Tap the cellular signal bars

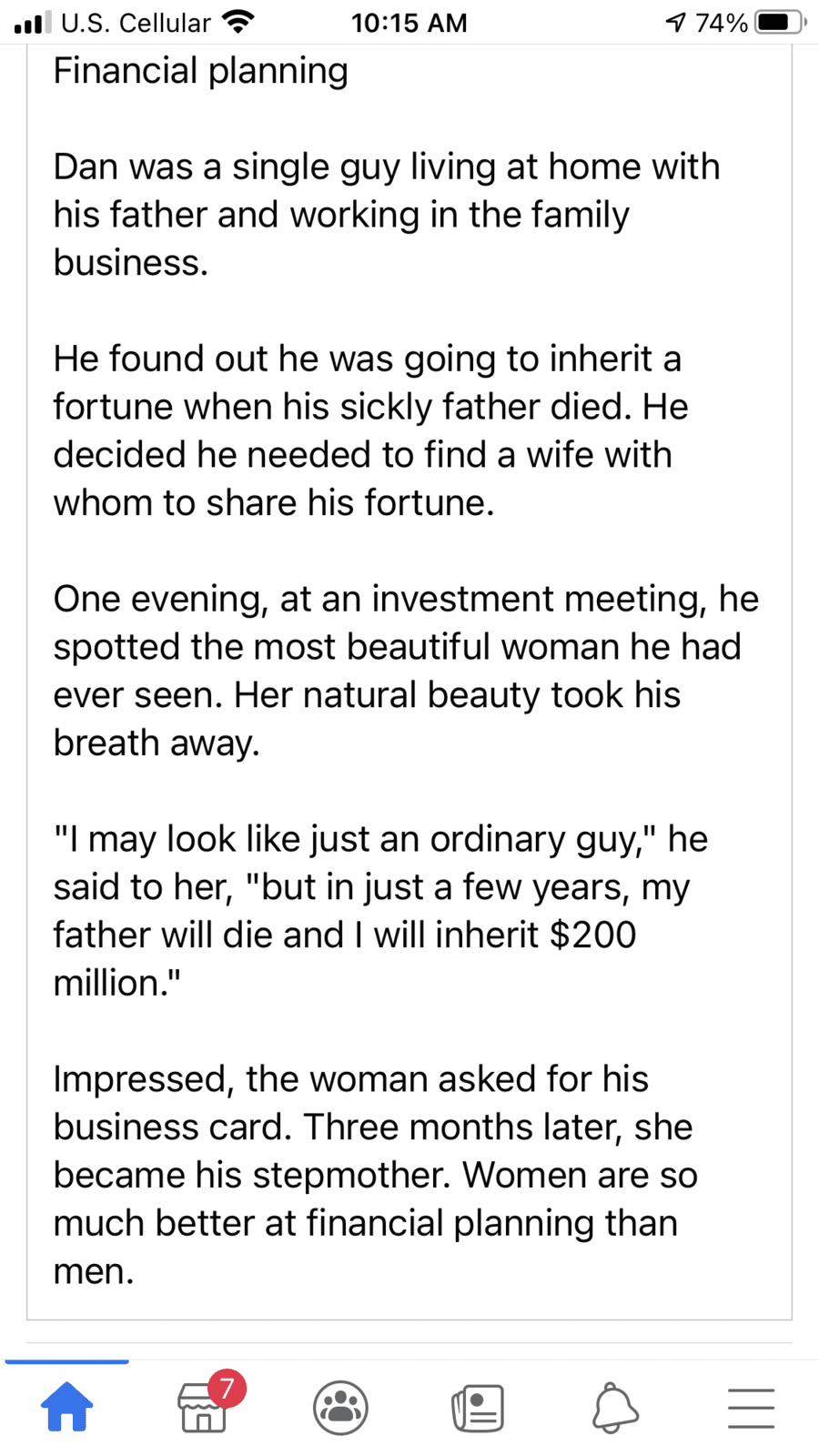click(32, 22)
